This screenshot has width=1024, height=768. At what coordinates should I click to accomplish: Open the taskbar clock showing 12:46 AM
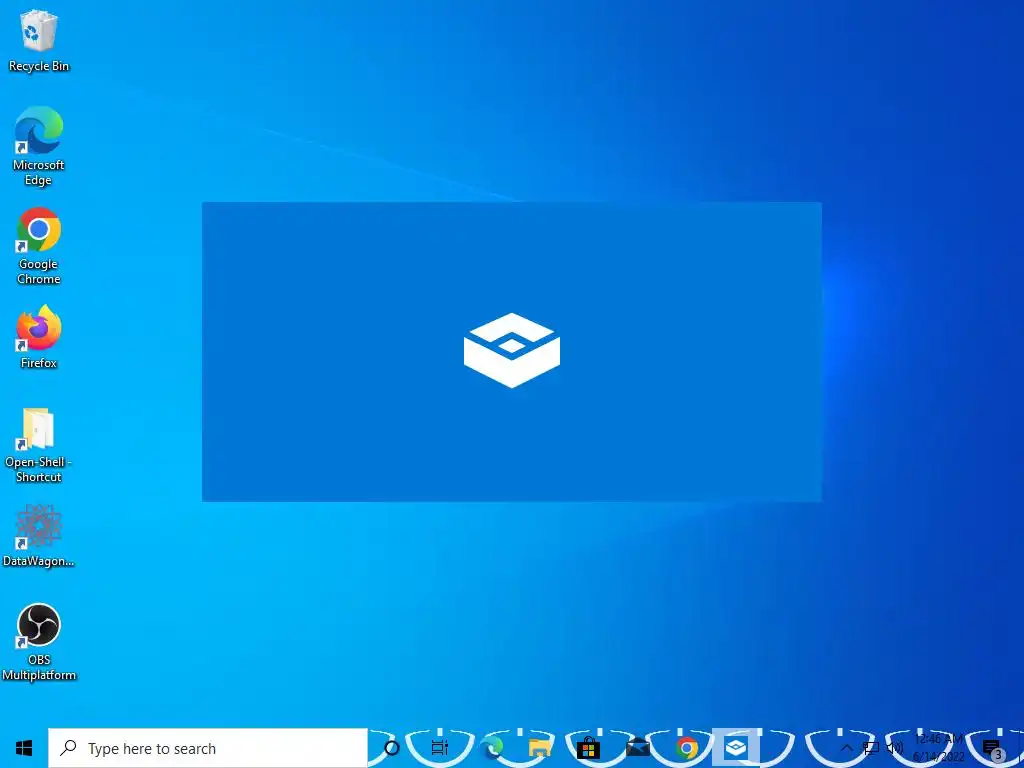pyautogui.click(x=939, y=748)
